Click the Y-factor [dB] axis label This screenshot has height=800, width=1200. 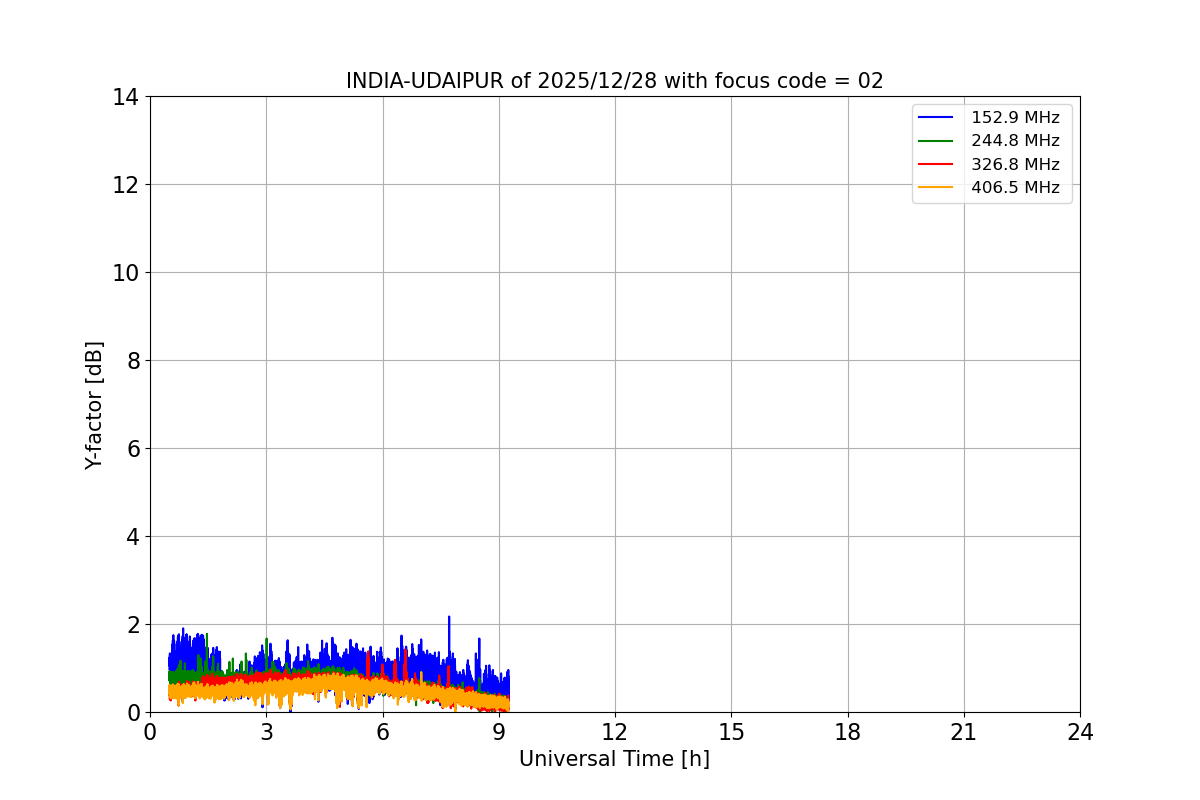pyautogui.click(x=94, y=405)
